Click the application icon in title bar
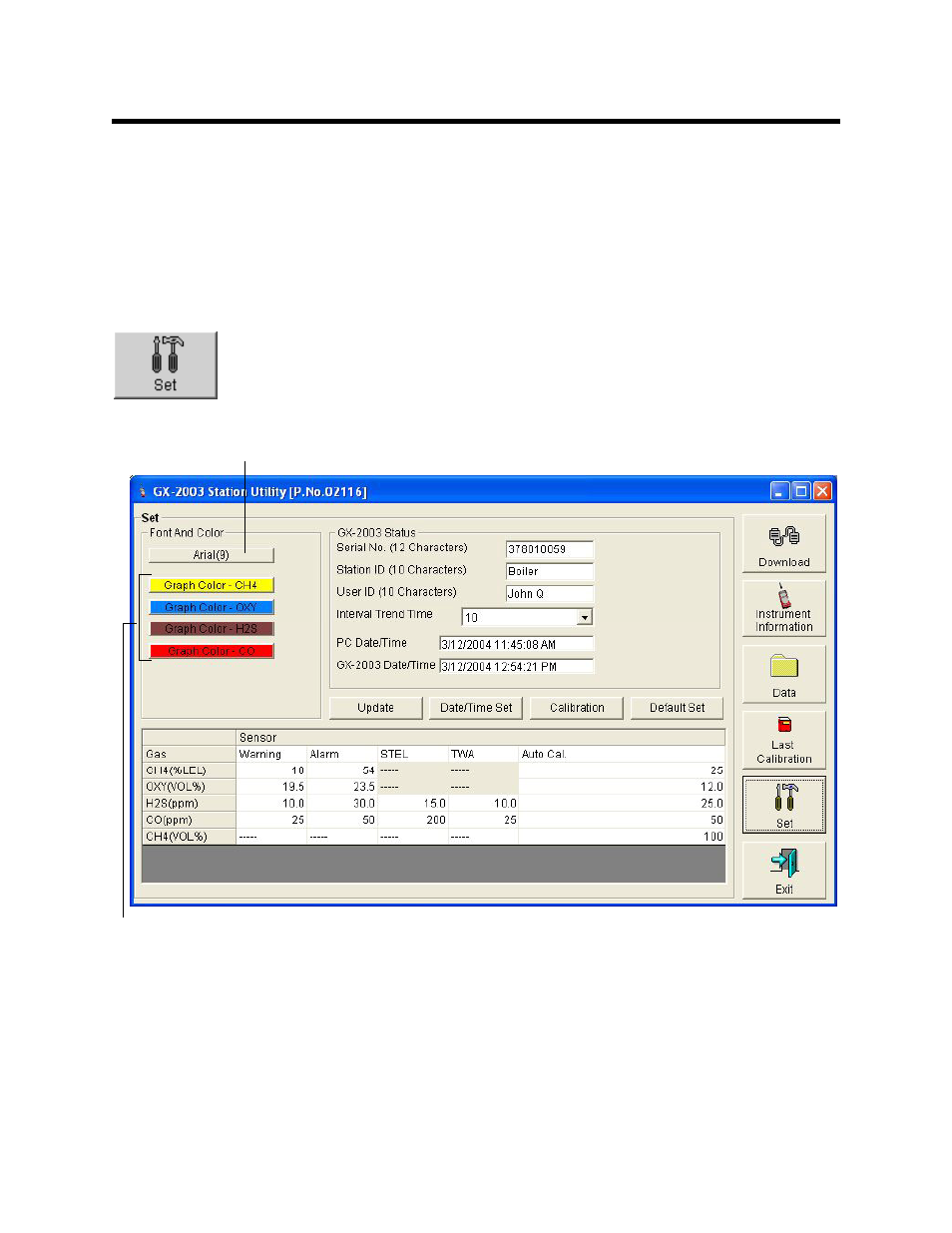This screenshot has width=952, height=1233. pos(143,491)
